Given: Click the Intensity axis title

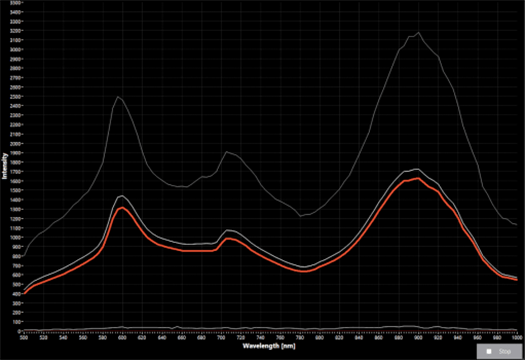Looking at the screenshot, I should [x=4, y=166].
